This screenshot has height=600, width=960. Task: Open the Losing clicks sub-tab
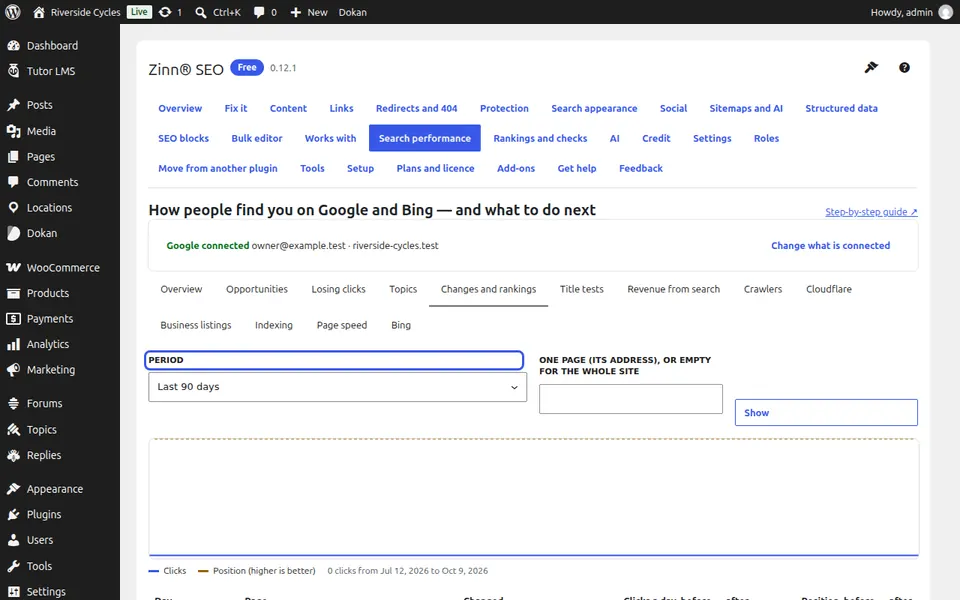339,289
